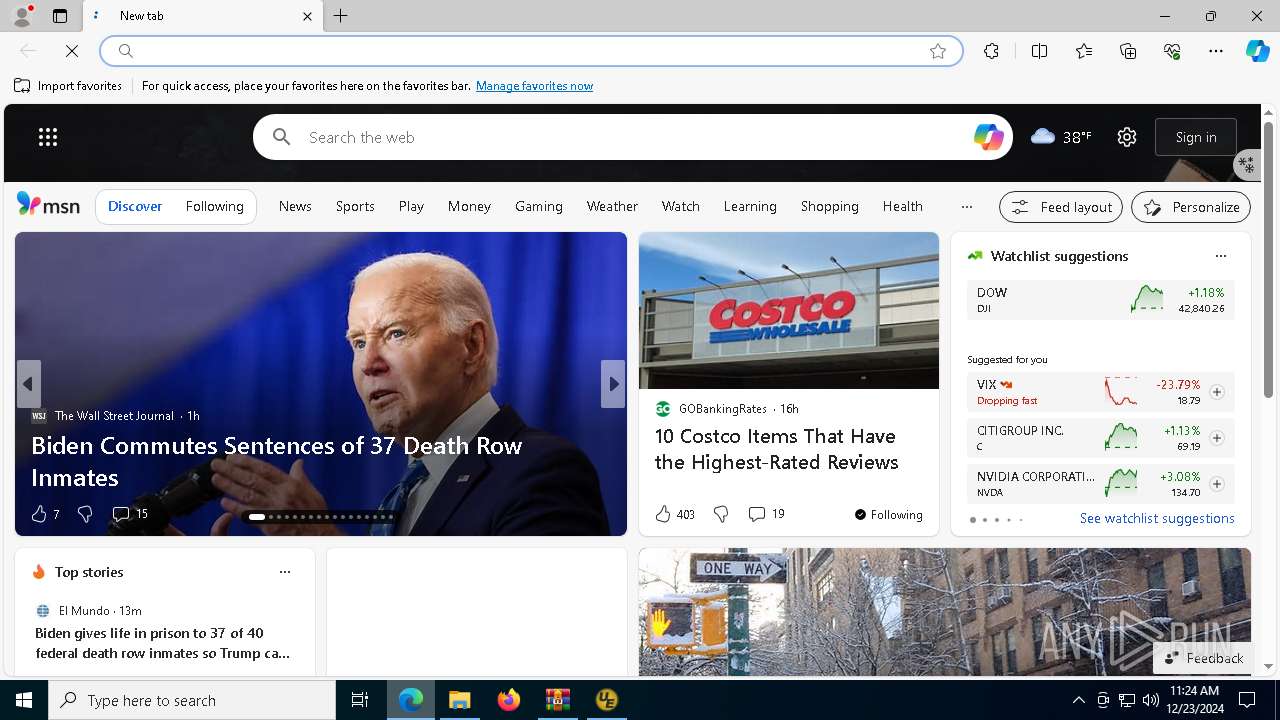The image size is (1280, 720).
Task: Open the MSN apps grid launcher
Action: pos(48,137)
